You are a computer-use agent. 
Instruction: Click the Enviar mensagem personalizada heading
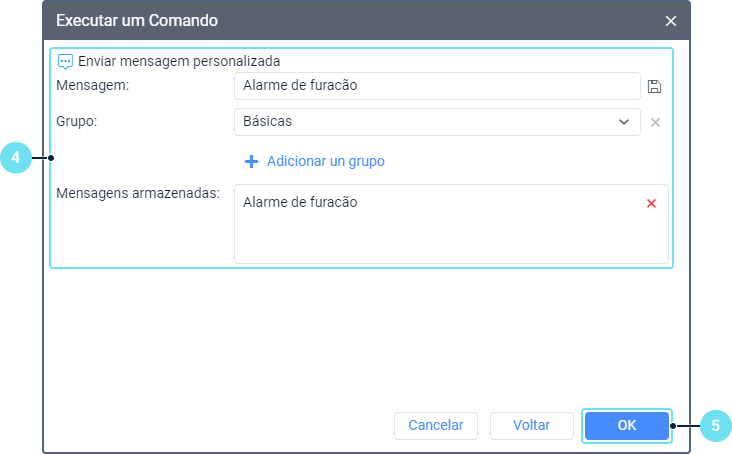click(x=179, y=60)
